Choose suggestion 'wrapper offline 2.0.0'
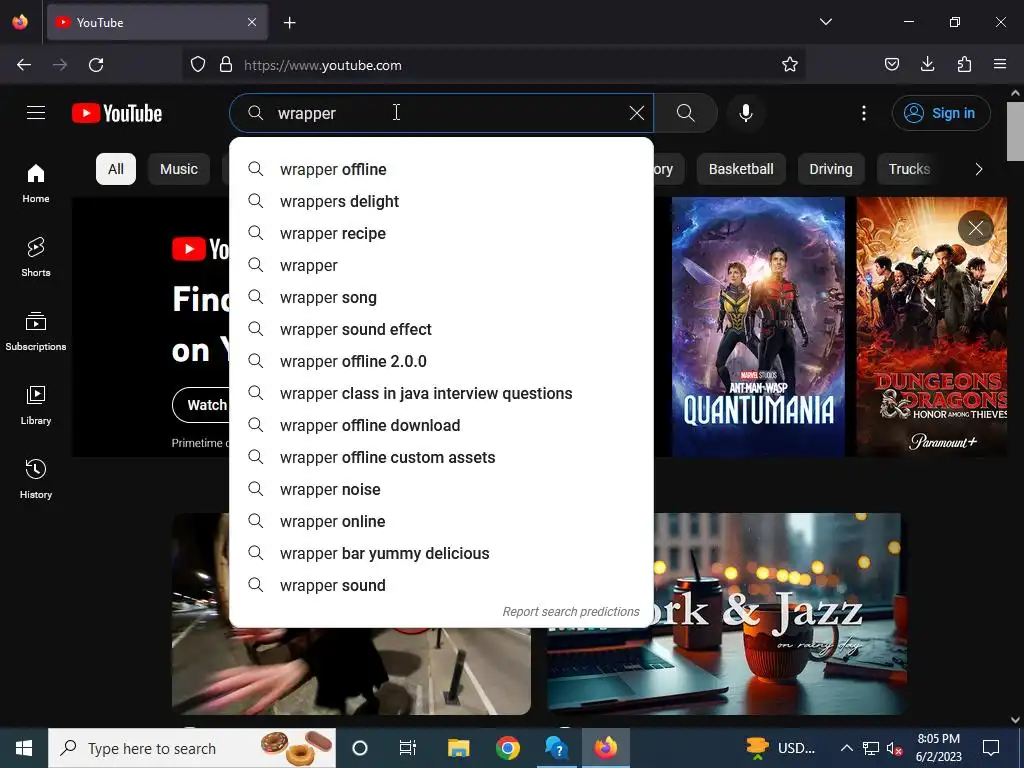The width and height of the screenshot is (1024, 768). click(x=441, y=361)
